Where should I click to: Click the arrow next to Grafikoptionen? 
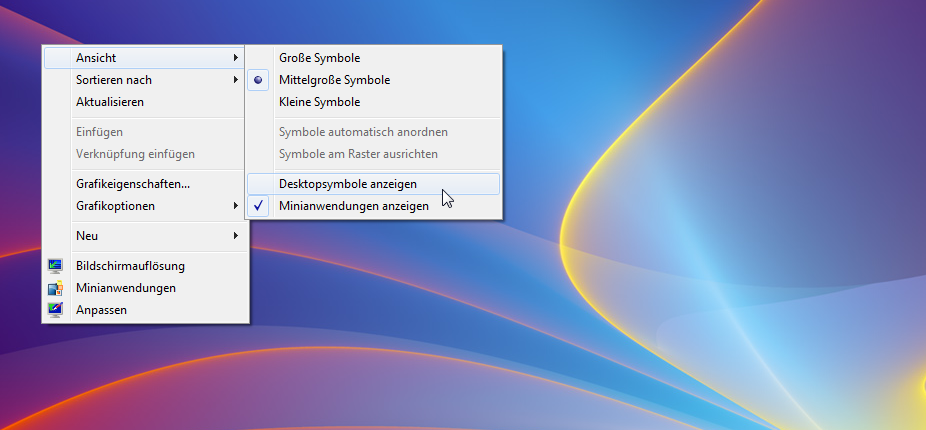pyautogui.click(x=236, y=206)
